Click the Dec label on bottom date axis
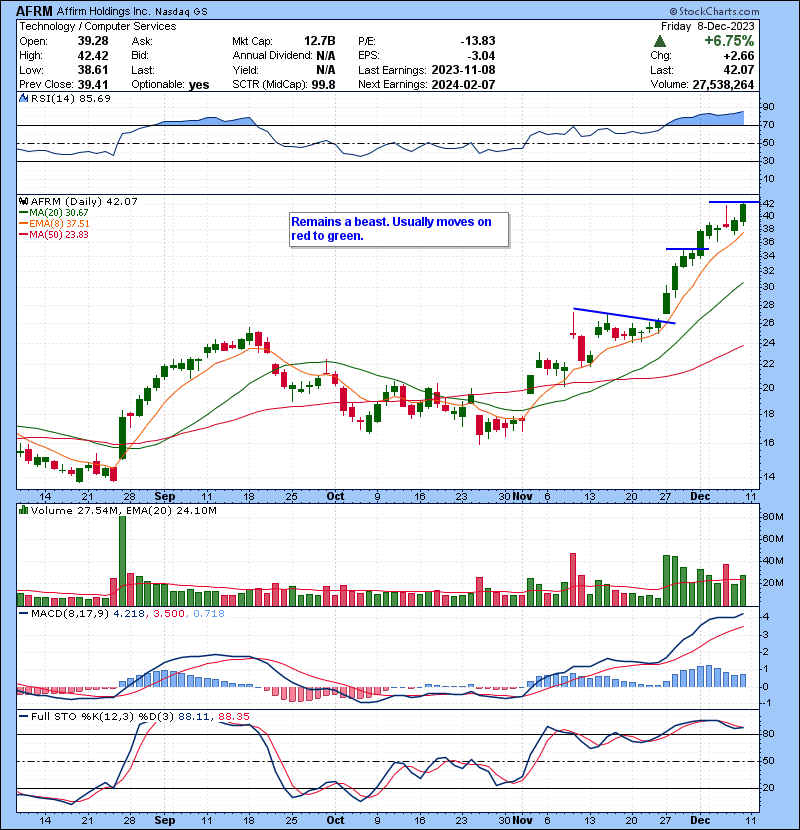 700,820
